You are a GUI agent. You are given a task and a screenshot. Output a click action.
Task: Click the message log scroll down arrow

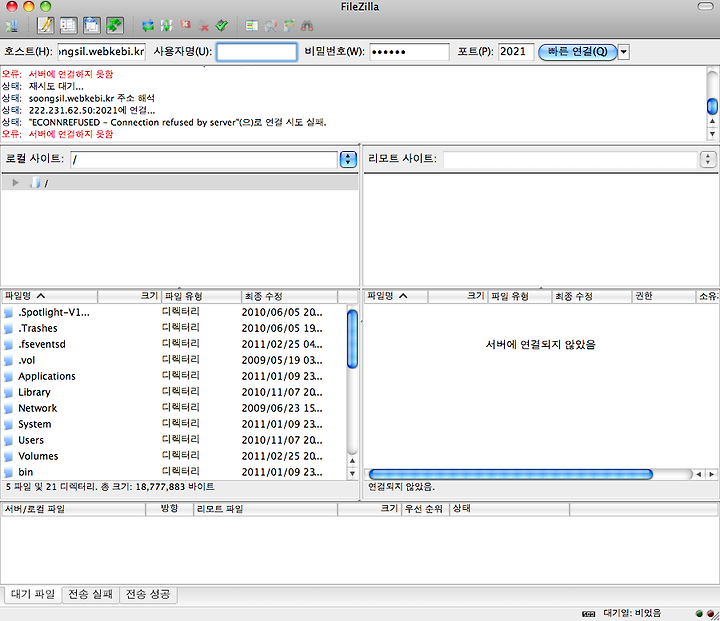[x=712, y=134]
